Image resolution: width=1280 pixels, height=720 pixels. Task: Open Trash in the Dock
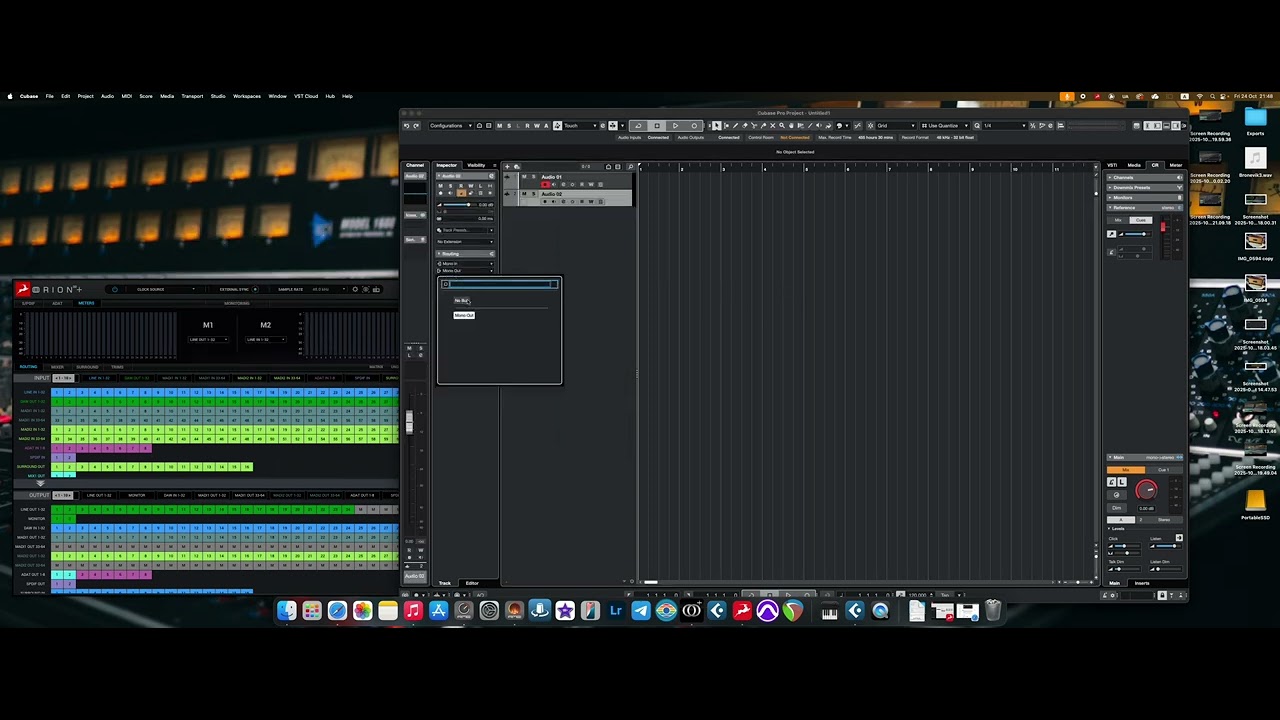[x=992, y=611]
